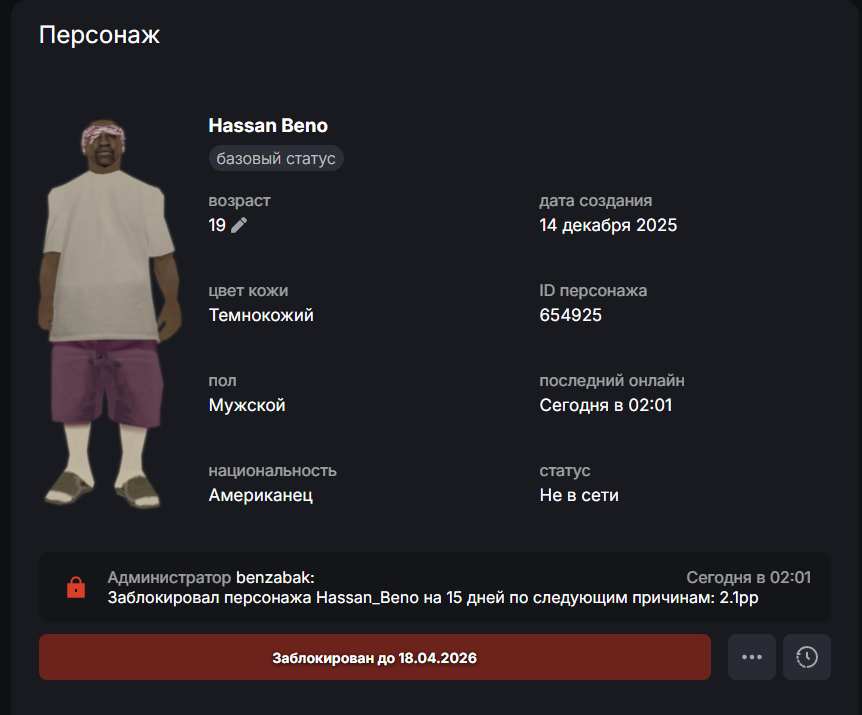Click last online 'Сегодня в 02:01' value
The width and height of the screenshot is (862, 715).
[606, 405]
